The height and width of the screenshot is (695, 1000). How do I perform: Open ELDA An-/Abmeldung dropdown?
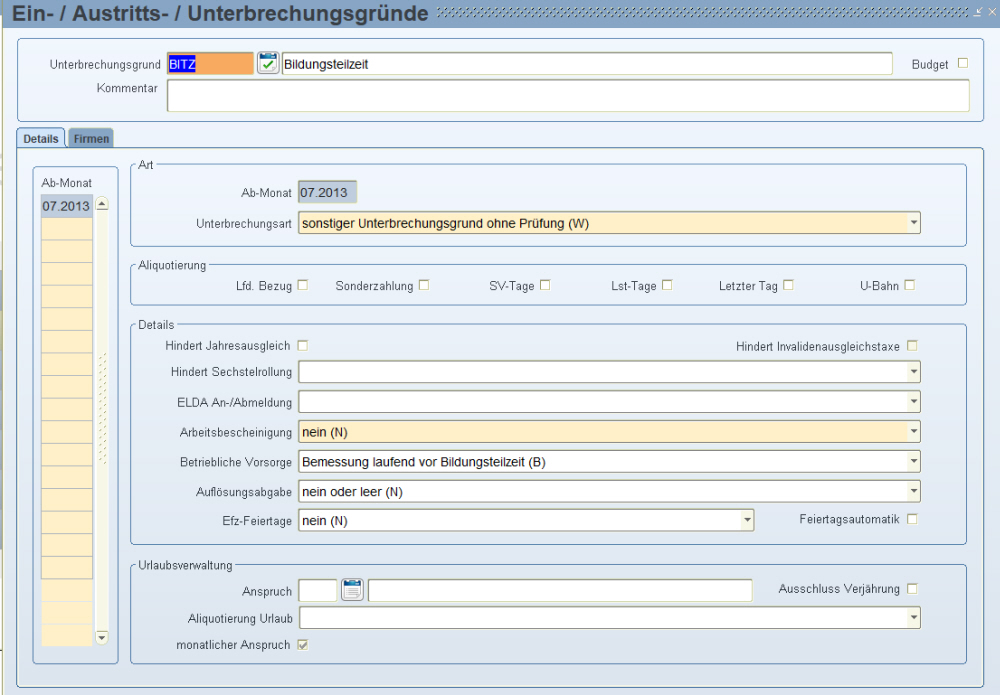click(914, 402)
